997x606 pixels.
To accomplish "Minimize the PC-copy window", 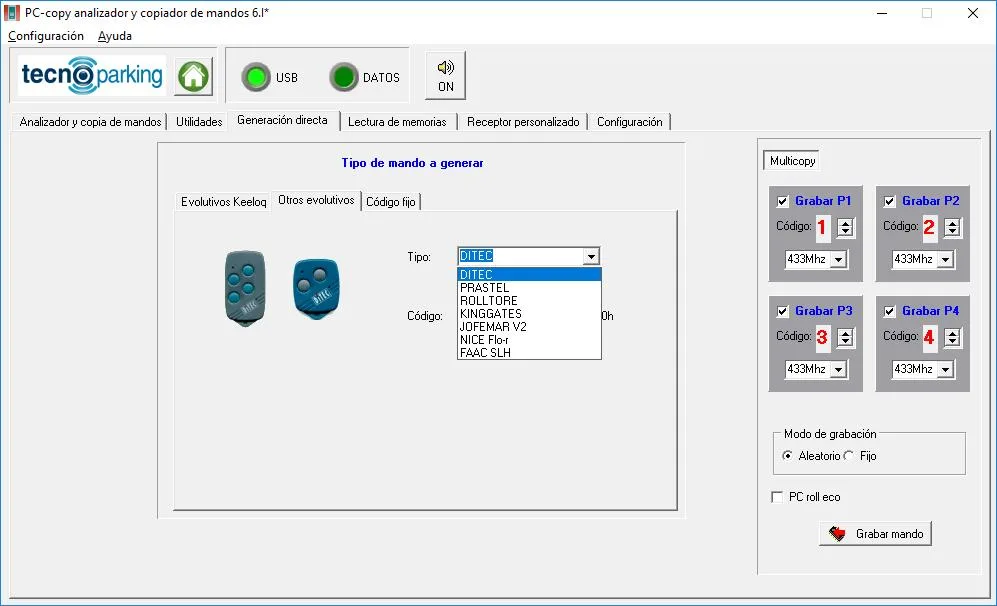I will (x=881, y=13).
